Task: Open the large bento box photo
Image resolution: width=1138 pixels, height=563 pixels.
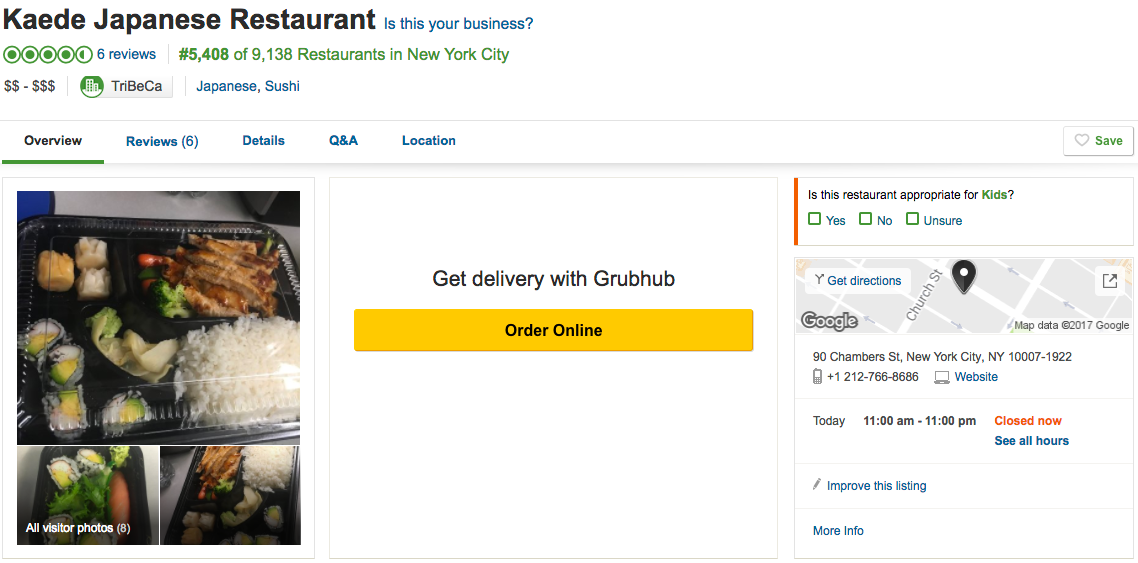Action: point(158,317)
